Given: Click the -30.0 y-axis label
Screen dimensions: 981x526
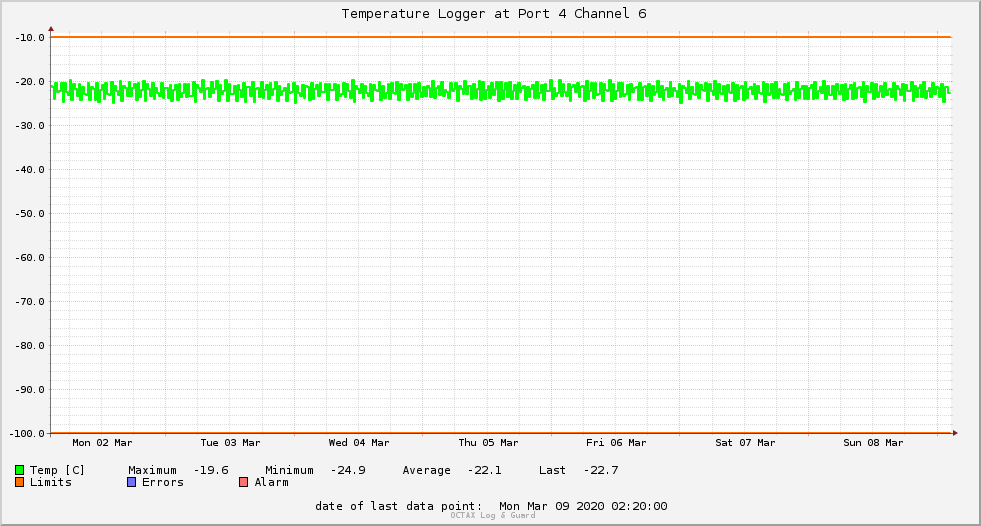Looking at the screenshot, I should point(30,126).
